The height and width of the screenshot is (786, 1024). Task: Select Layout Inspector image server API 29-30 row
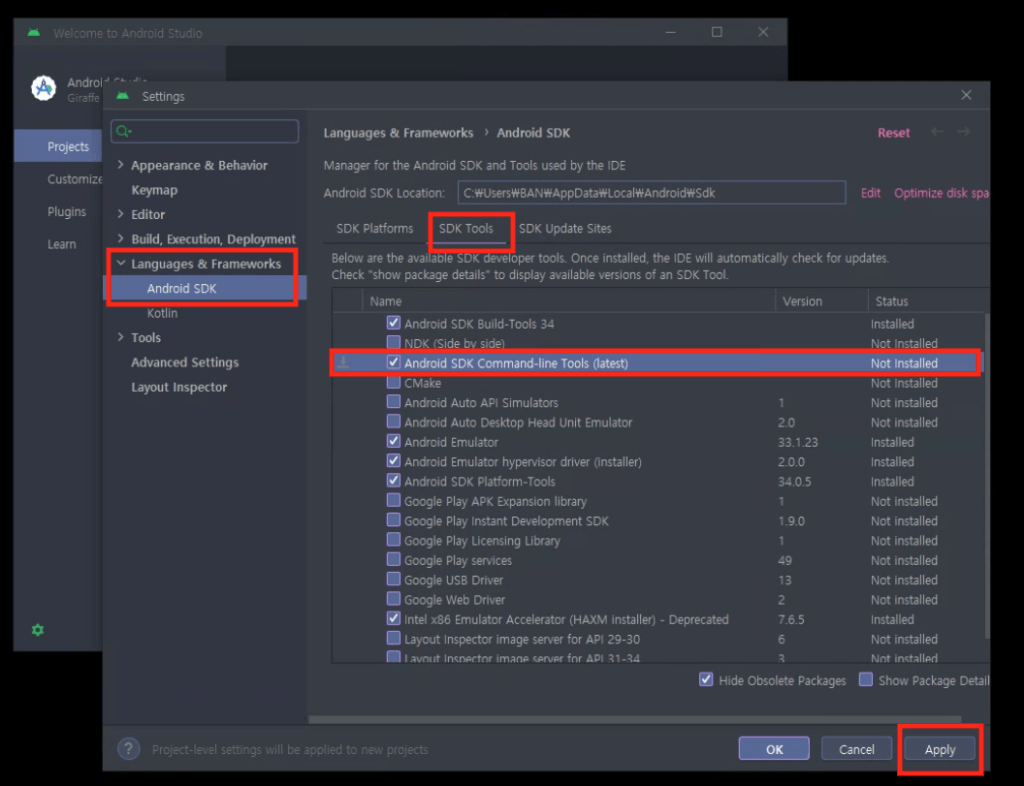click(x=658, y=638)
